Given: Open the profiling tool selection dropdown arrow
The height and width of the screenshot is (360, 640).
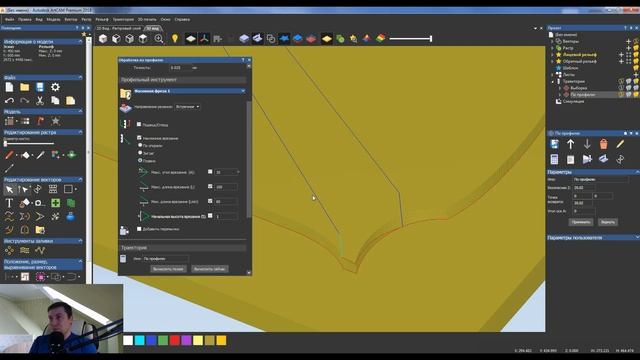Looking at the screenshot, I should pyautogui.click(x=243, y=91).
